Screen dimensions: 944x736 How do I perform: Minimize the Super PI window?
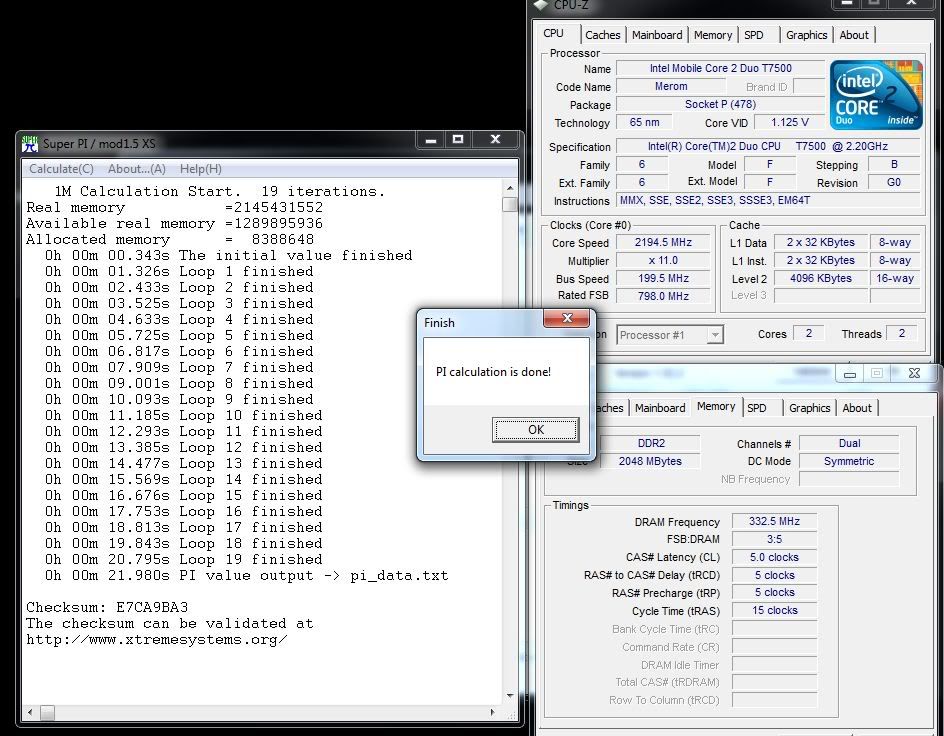[x=430, y=140]
